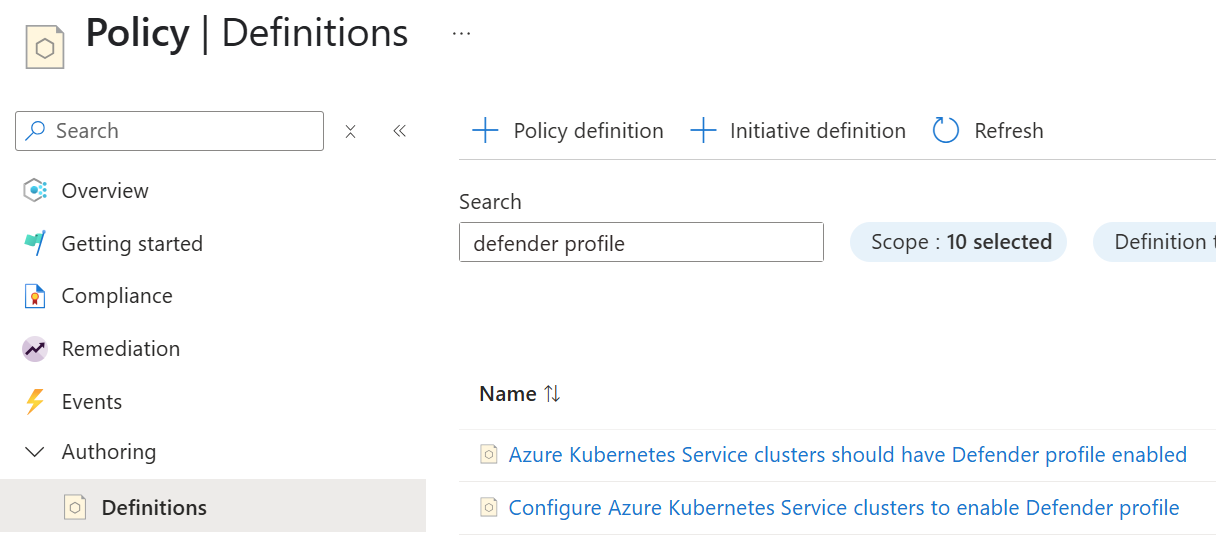
Task: Clear the sidebar search with the X icon
Action: [350, 131]
